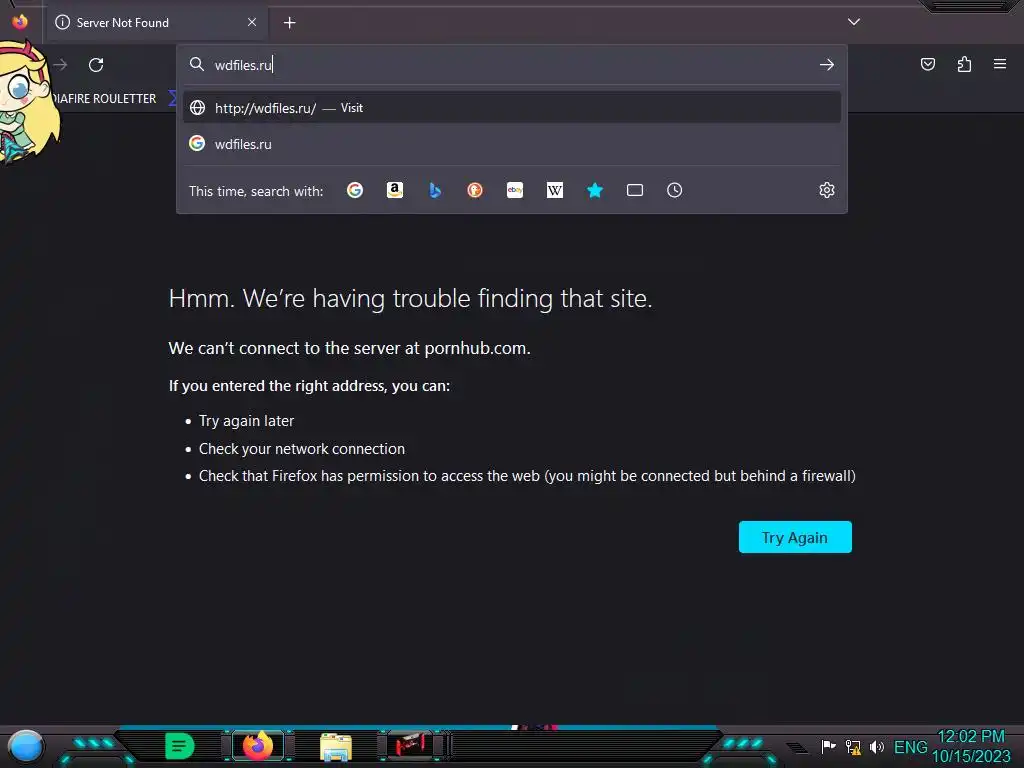
Task: Click 'Check your network connection' text
Action: (x=302, y=449)
